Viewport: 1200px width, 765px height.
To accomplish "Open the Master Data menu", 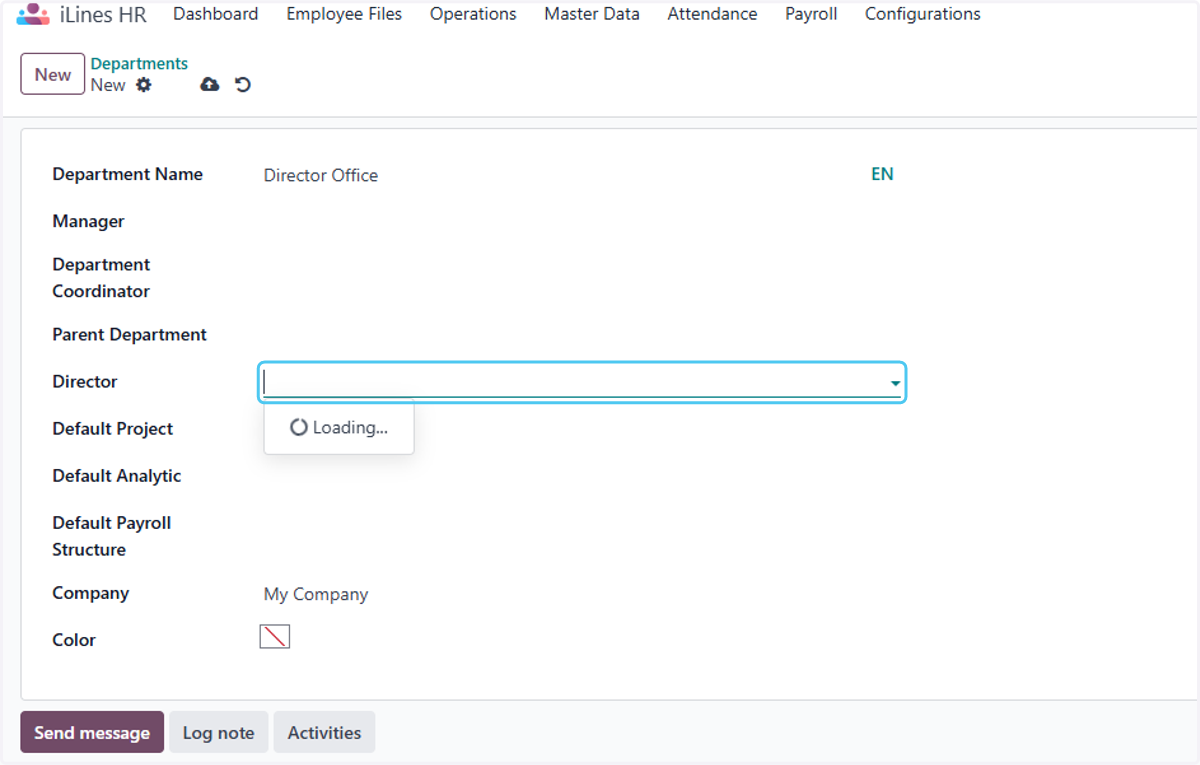I will tap(592, 14).
